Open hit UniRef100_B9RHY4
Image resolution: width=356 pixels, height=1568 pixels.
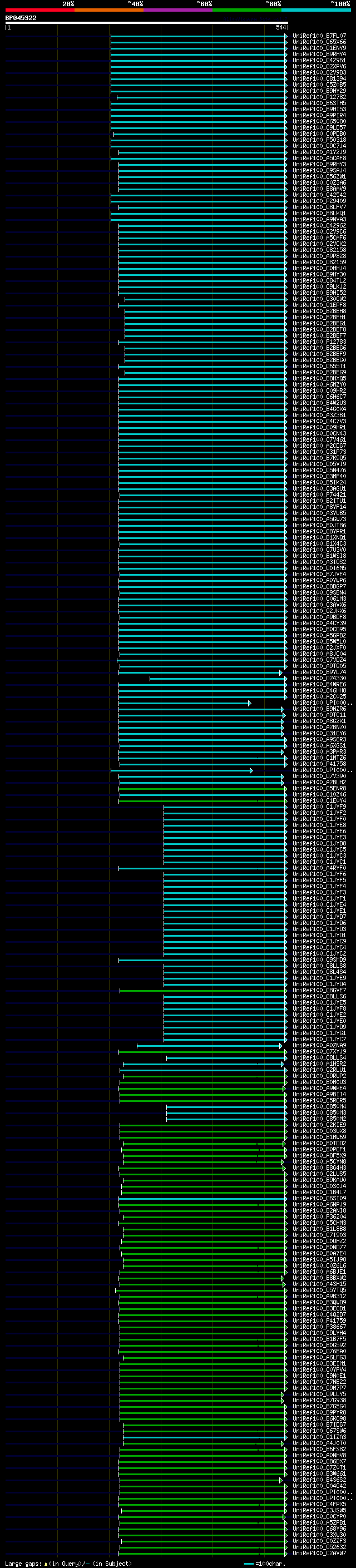tap(319, 54)
